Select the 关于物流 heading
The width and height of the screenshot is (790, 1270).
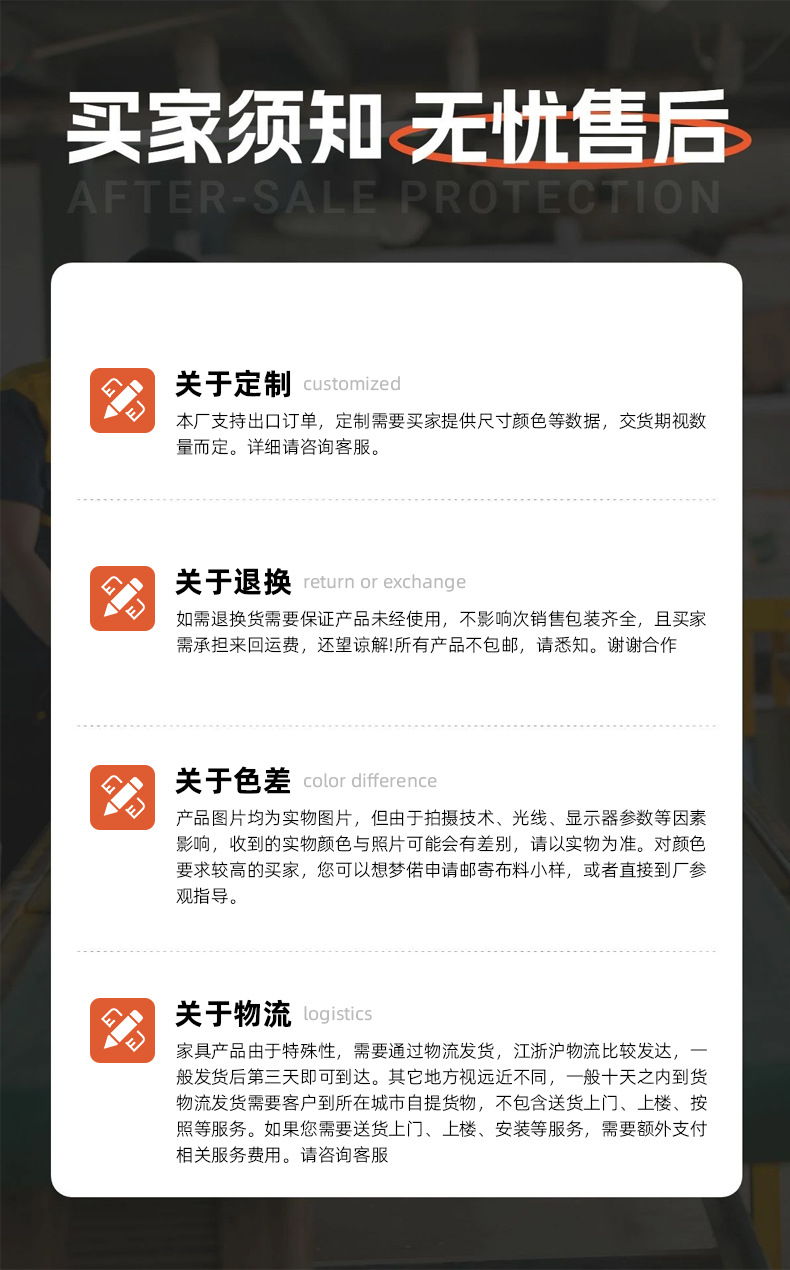click(233, 1014)
